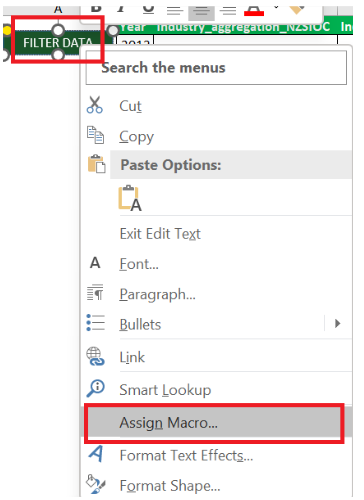
Task: Open the font color dropdown arrow
Action: (x=276, y=7)
